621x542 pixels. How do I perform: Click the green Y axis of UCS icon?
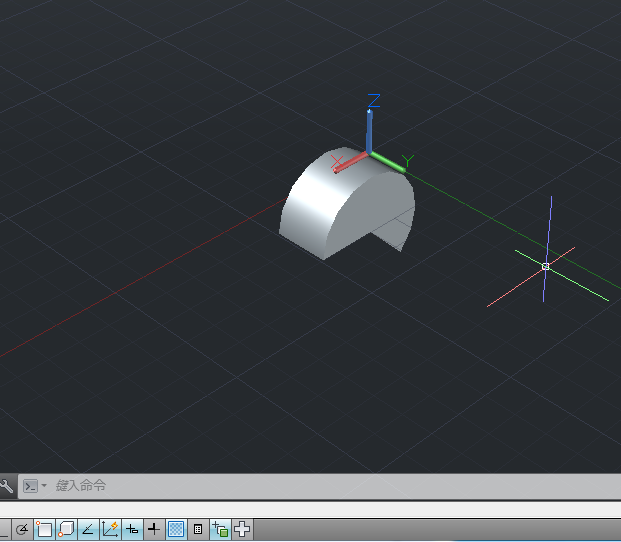coord(388,162)
